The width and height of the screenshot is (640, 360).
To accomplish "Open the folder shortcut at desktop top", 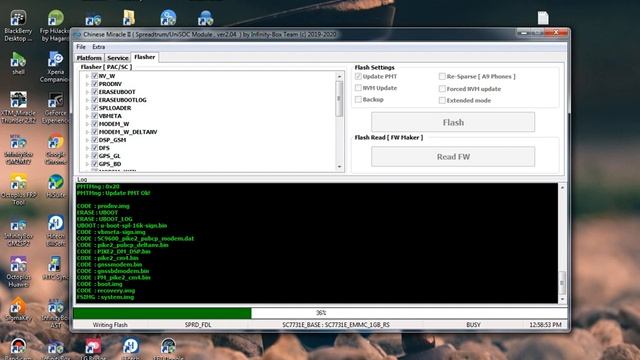I will click(129, 18).
